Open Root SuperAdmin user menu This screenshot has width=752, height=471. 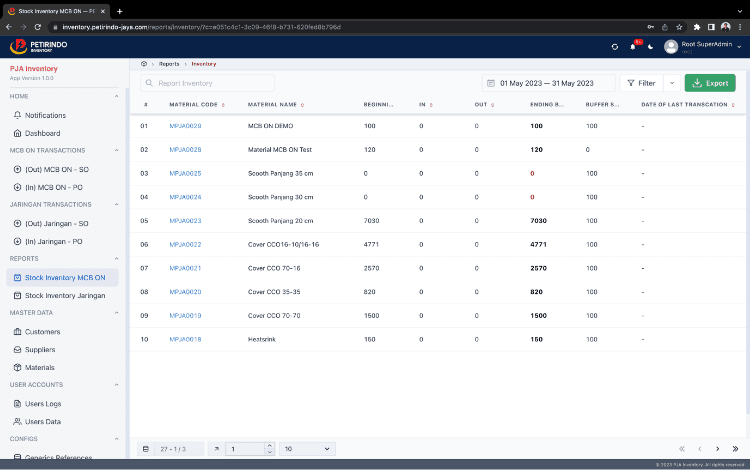[703, 47]
